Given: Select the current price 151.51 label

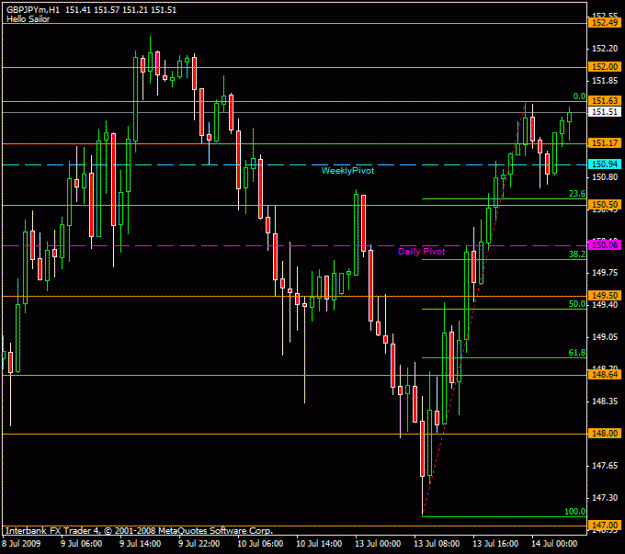Looking at the screenshot, I should click(x=605, y=112).
